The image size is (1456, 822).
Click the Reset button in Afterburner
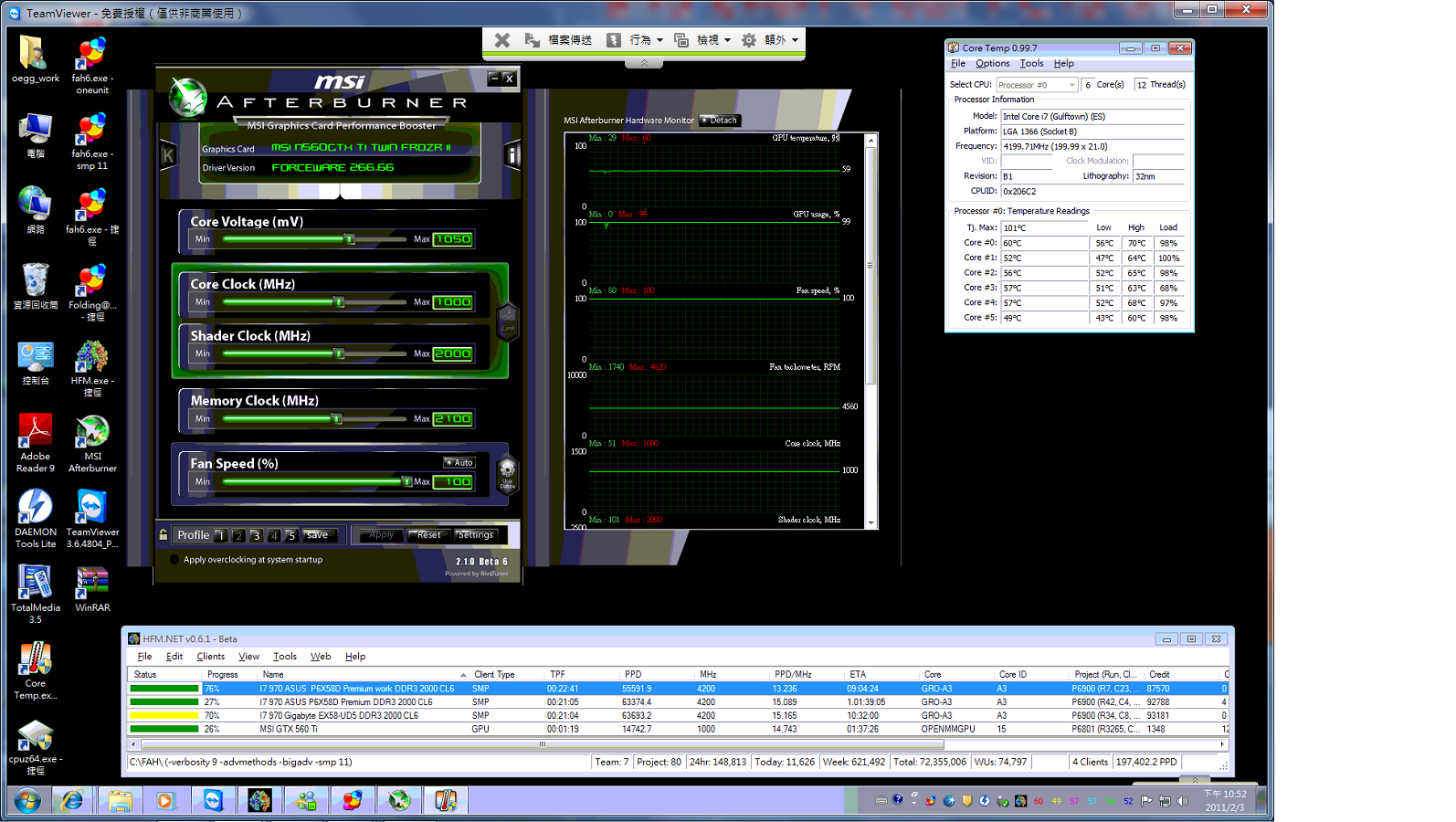coord(428,535)
